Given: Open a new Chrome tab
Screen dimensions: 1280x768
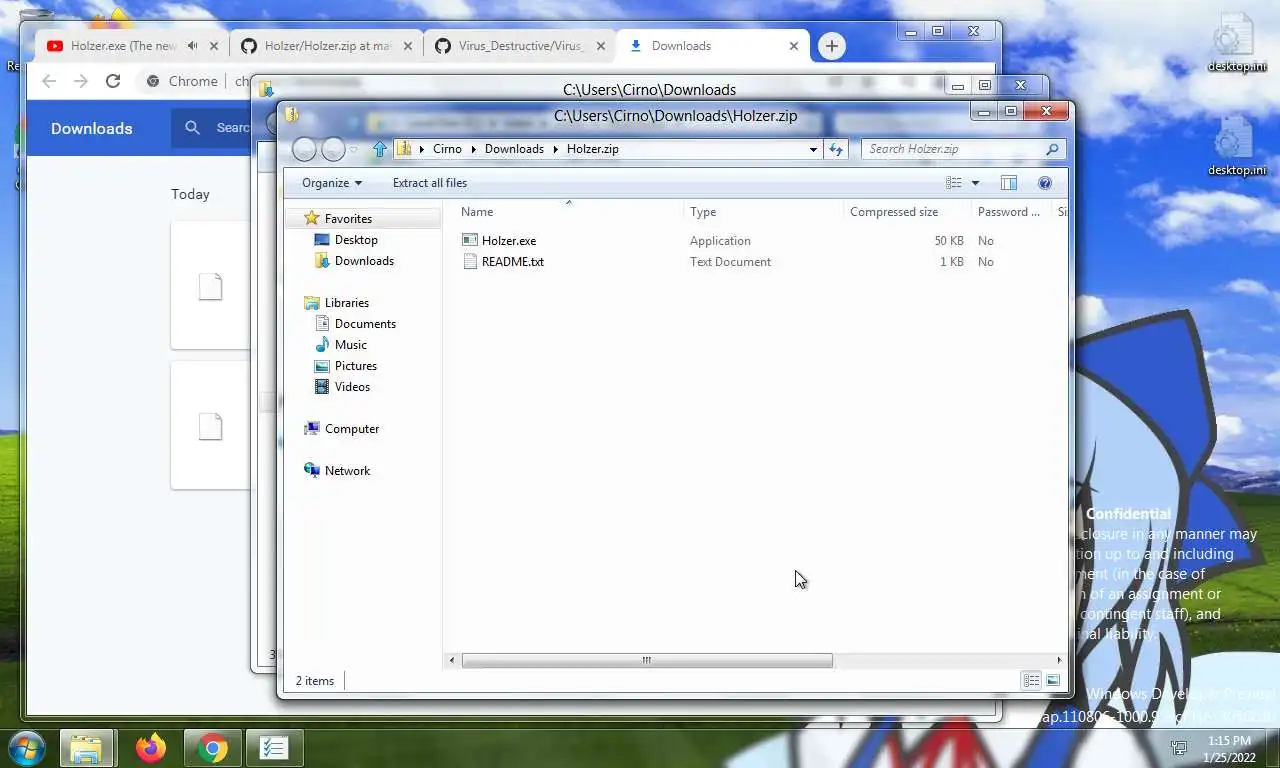Looking at the screenshot, I should pos(832,46).
